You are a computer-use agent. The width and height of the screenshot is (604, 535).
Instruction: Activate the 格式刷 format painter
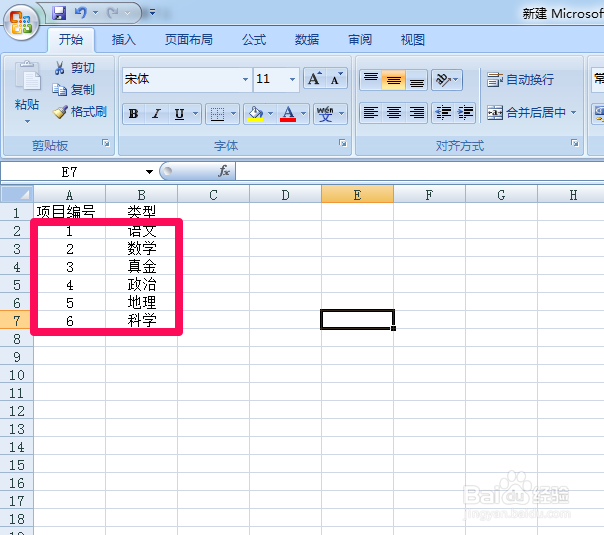coord(80,112)
